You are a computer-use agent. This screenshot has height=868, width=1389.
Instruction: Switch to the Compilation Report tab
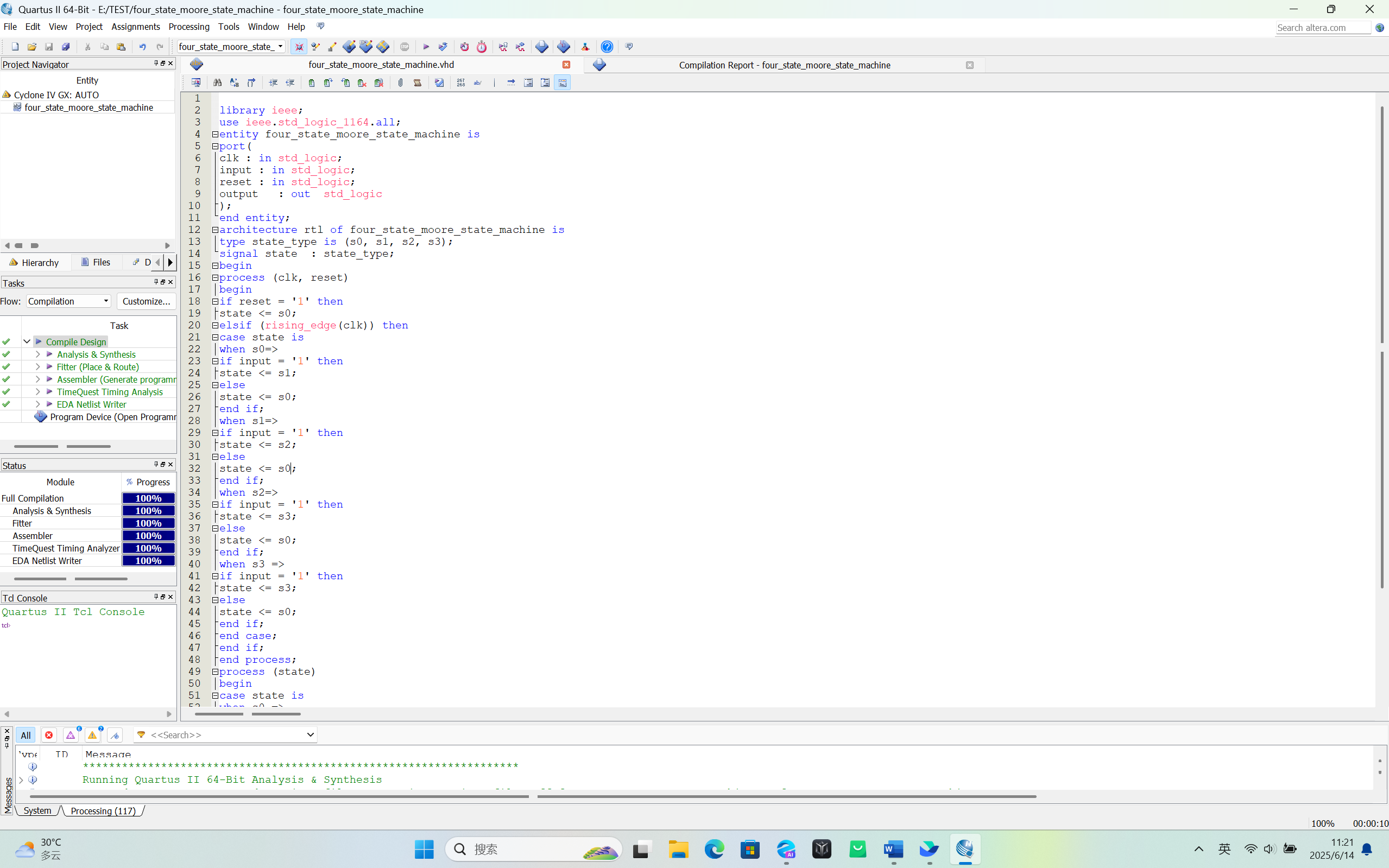coord(784,65)
